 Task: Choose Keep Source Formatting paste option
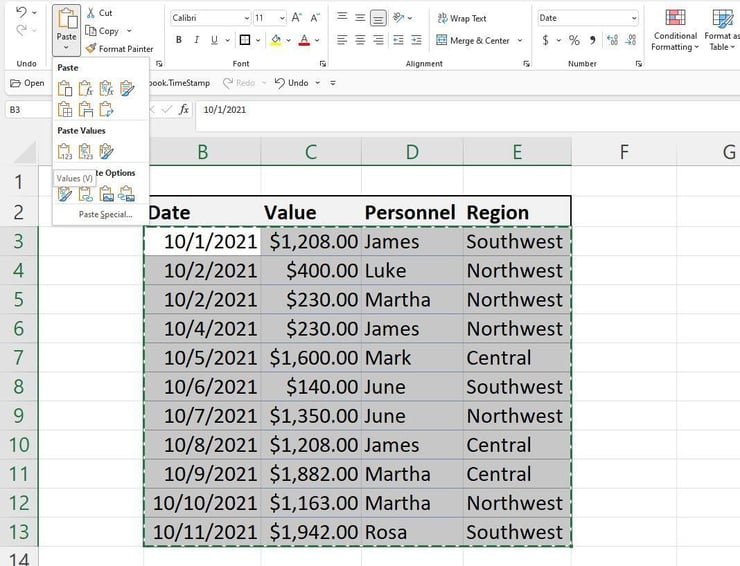(x=127, y=88)
